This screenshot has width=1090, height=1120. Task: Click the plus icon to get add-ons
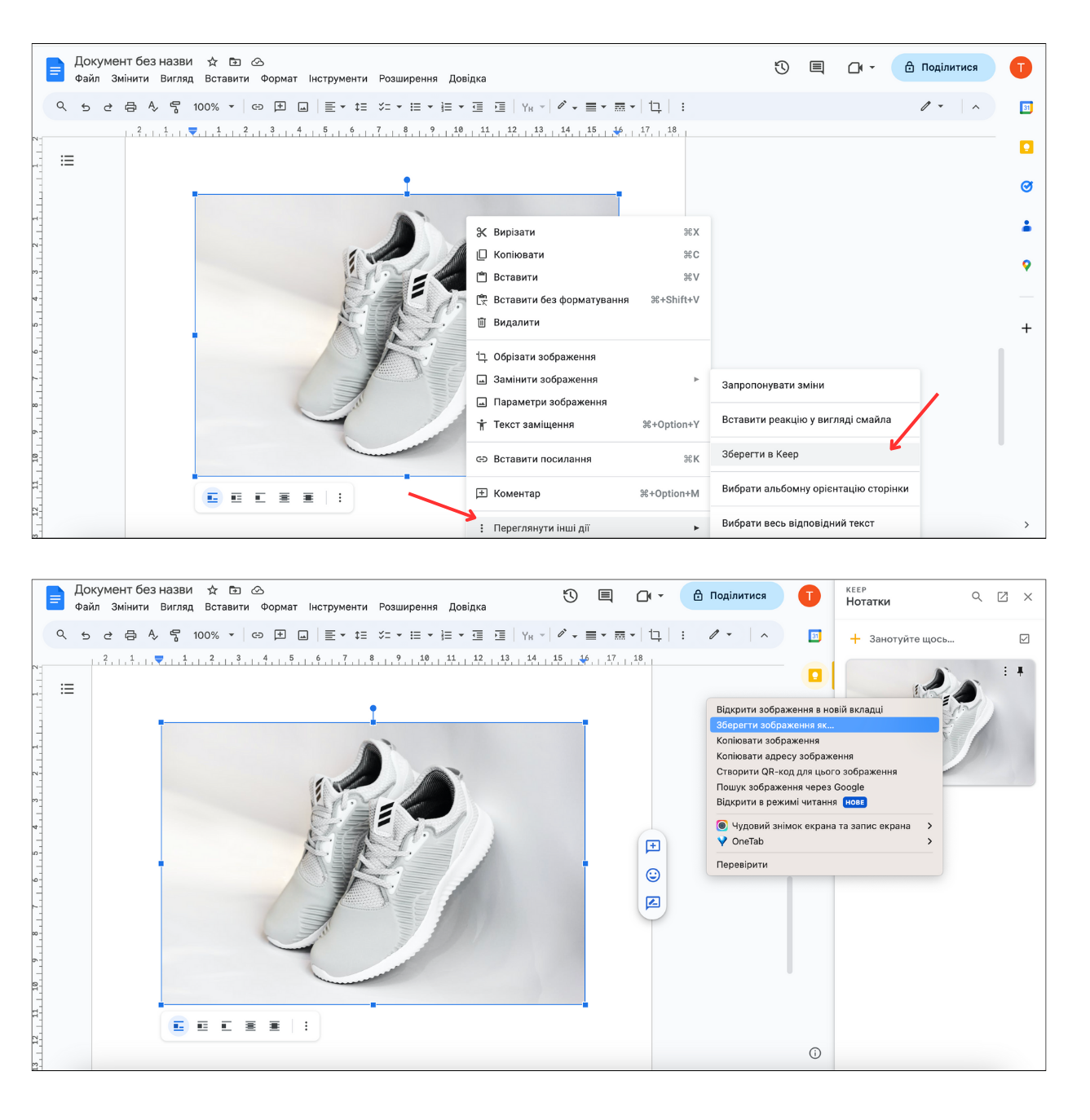click(1026, 329)
